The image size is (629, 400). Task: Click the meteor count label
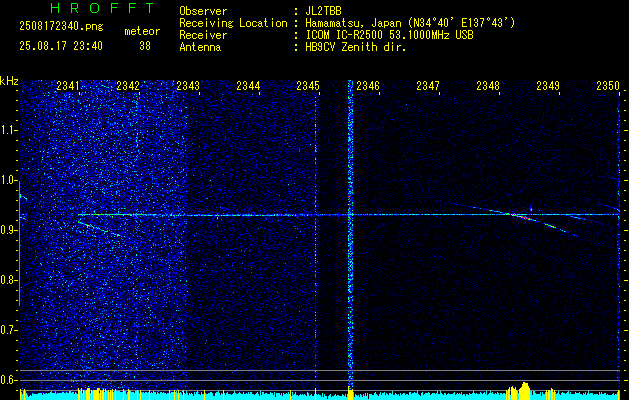[x=142, y=31]
